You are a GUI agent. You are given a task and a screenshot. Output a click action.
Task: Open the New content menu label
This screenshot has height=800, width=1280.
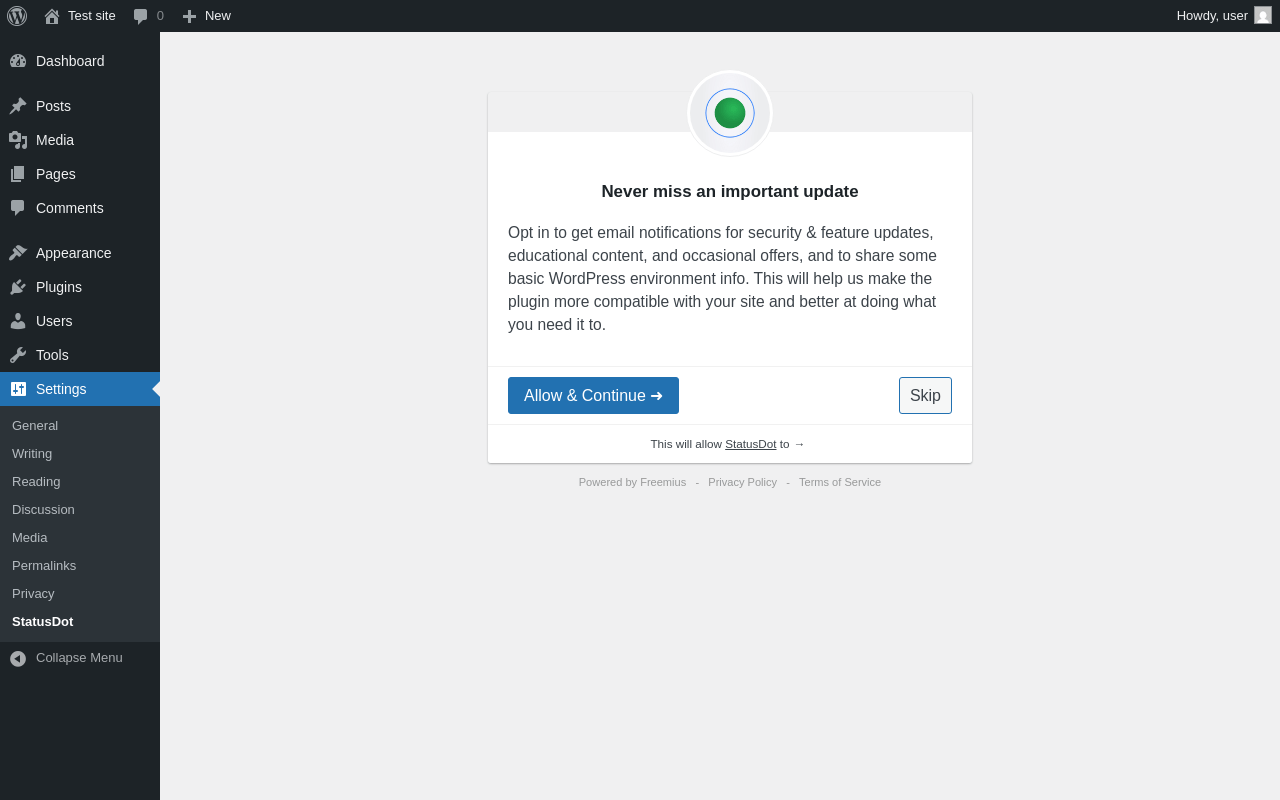[x=218, y=16]
